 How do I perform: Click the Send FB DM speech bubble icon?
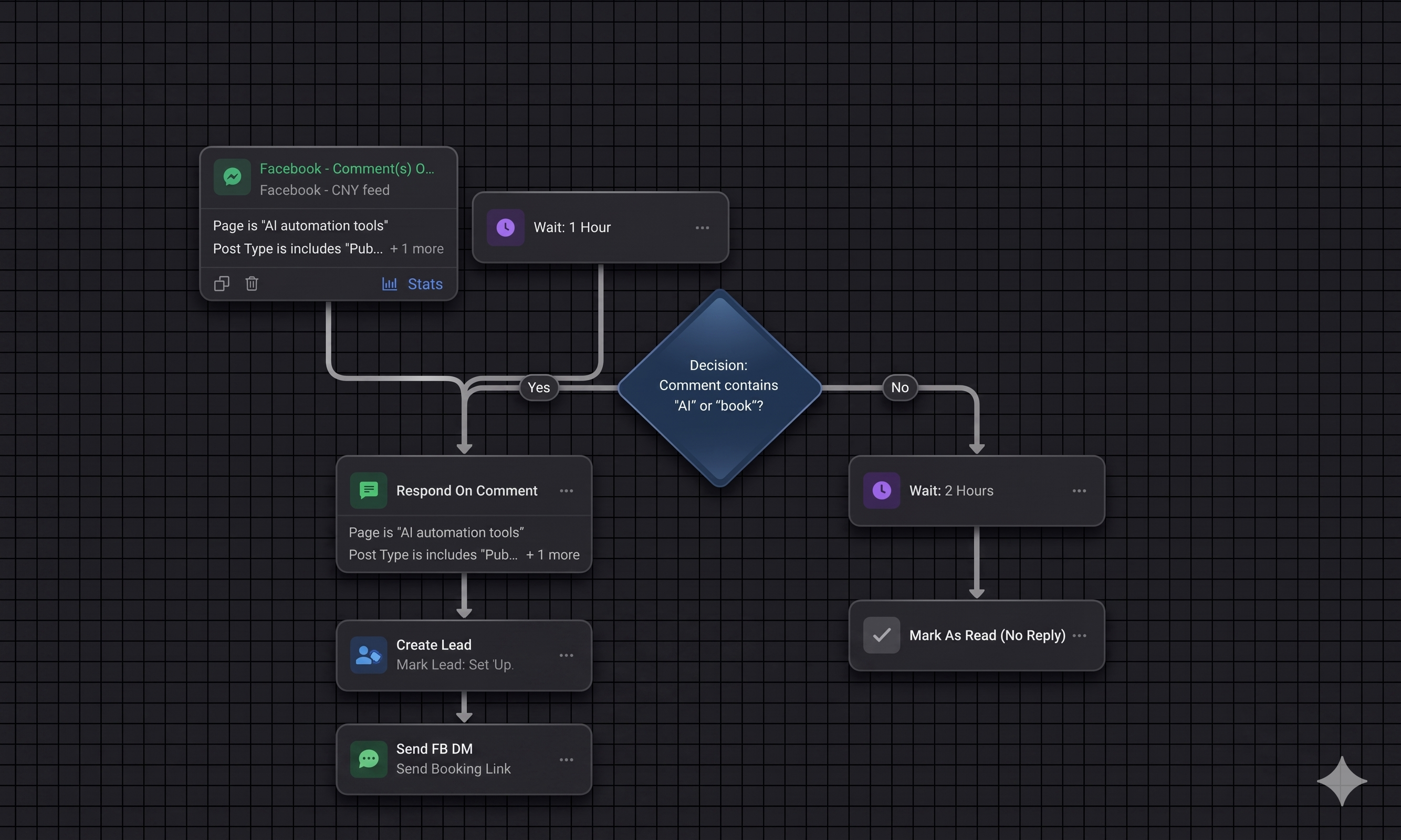369,760
